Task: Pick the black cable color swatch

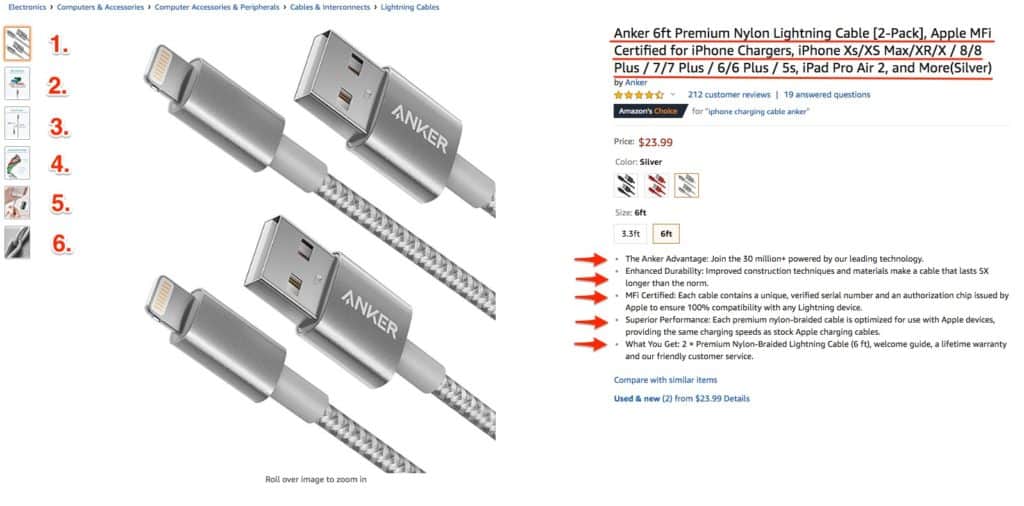Action: [x=626, y=185]
